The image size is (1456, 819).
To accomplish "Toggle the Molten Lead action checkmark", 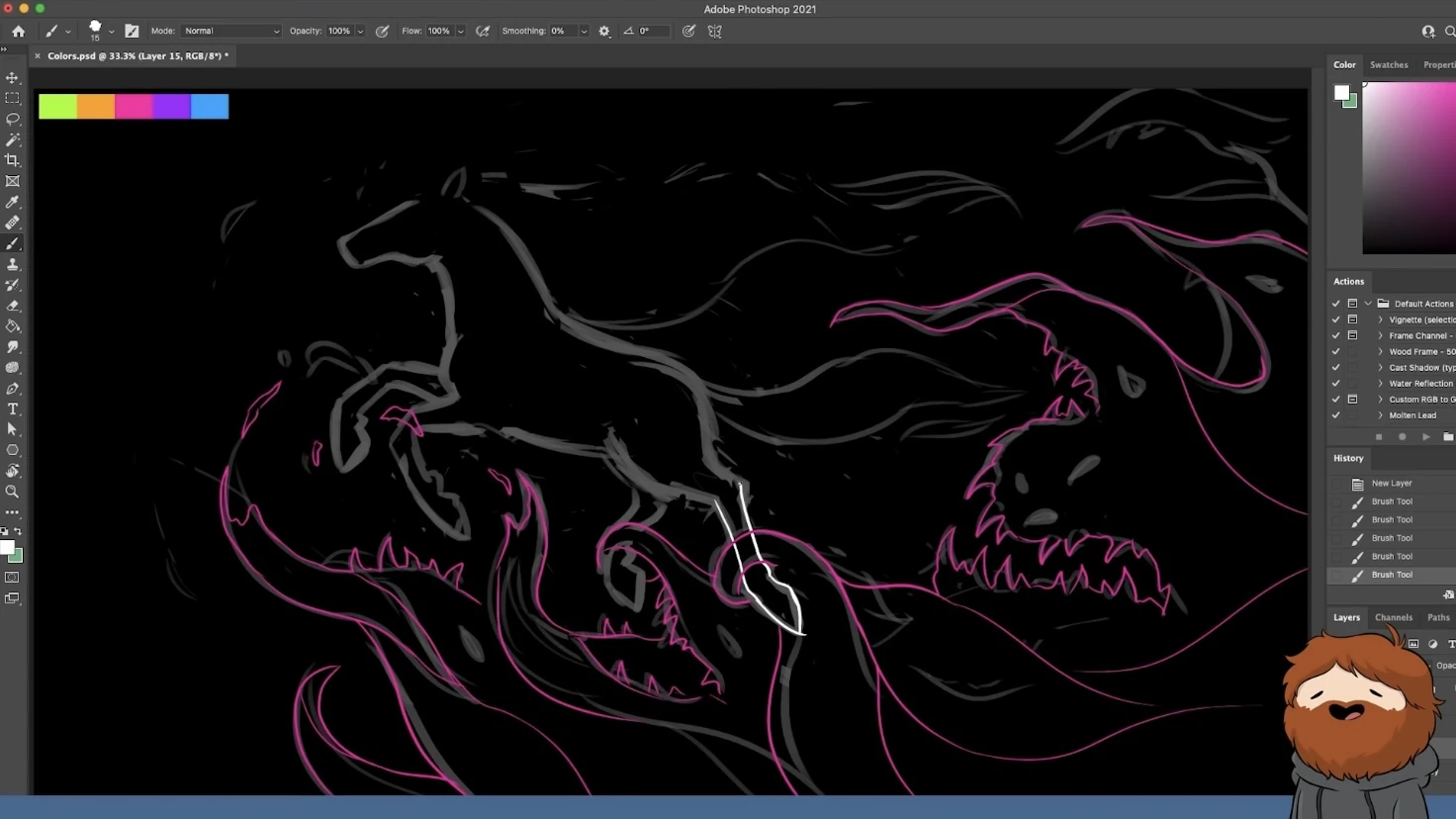I will coord(1335,415).
